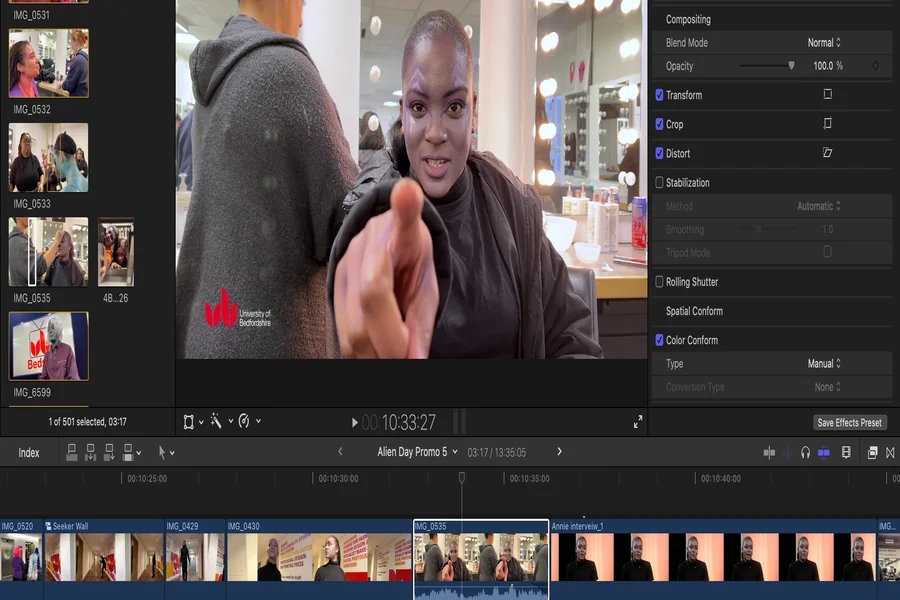
Task: Click the Enhancements magic wand icon
Action: [x=215, y=420]
